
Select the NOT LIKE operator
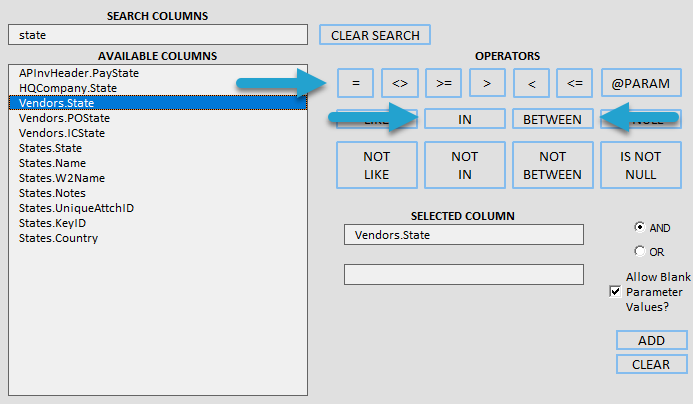tap(377, 165)
